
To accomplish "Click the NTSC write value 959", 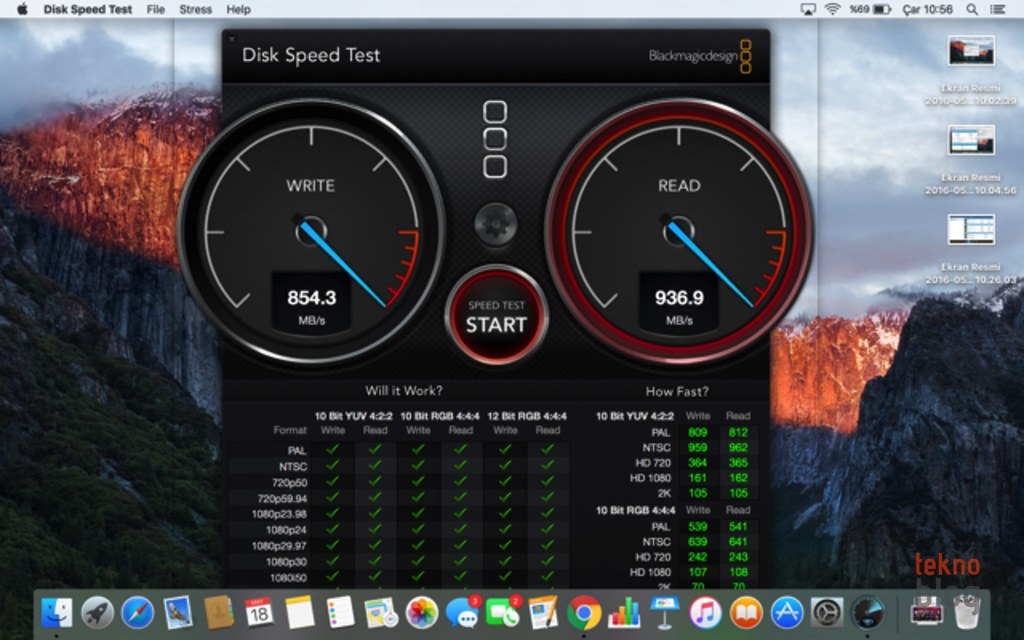I will pyautogui.click(x=697, y=447).
